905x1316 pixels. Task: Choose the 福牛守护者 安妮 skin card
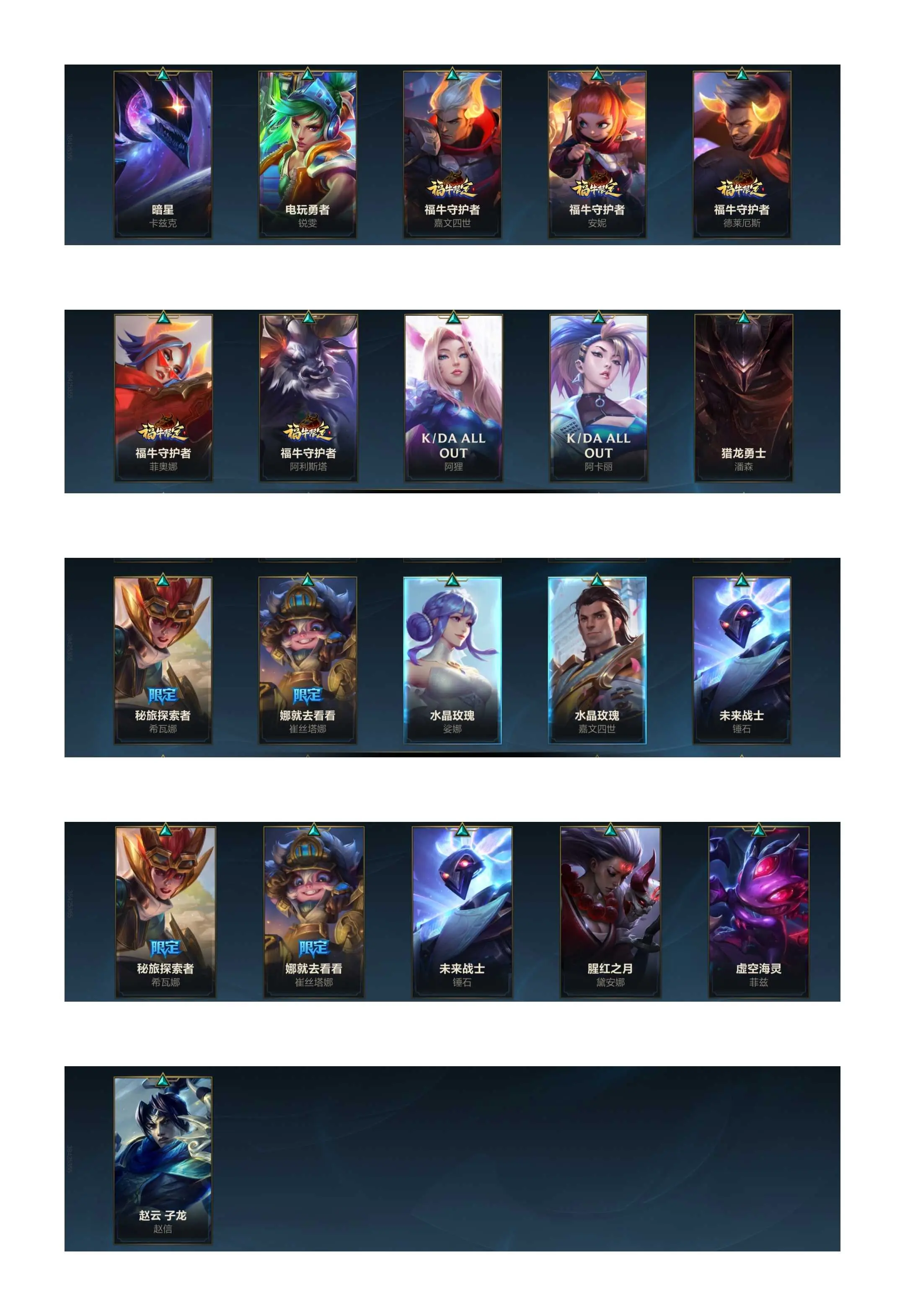tap(597, 154)
